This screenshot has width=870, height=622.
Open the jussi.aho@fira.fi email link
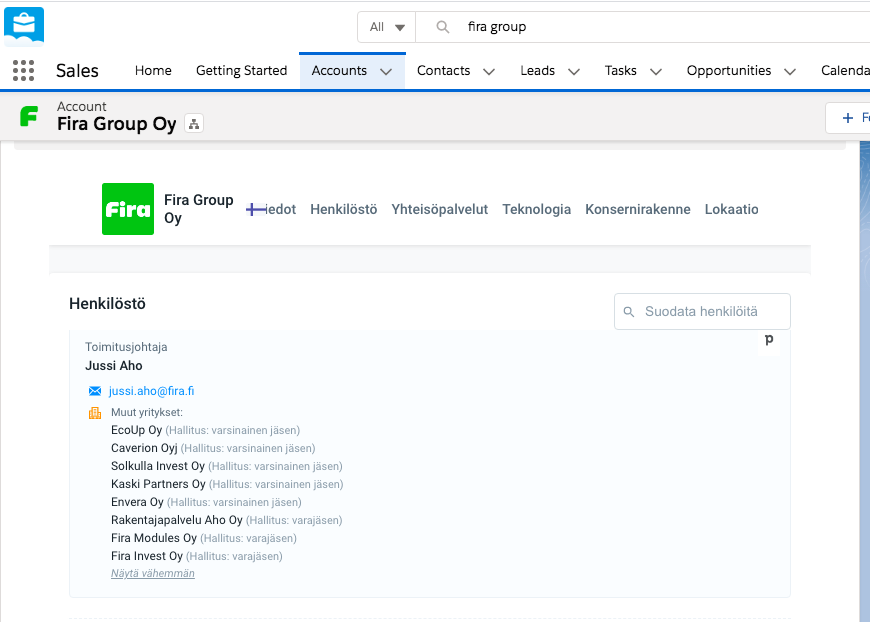[x=151, y=391]
